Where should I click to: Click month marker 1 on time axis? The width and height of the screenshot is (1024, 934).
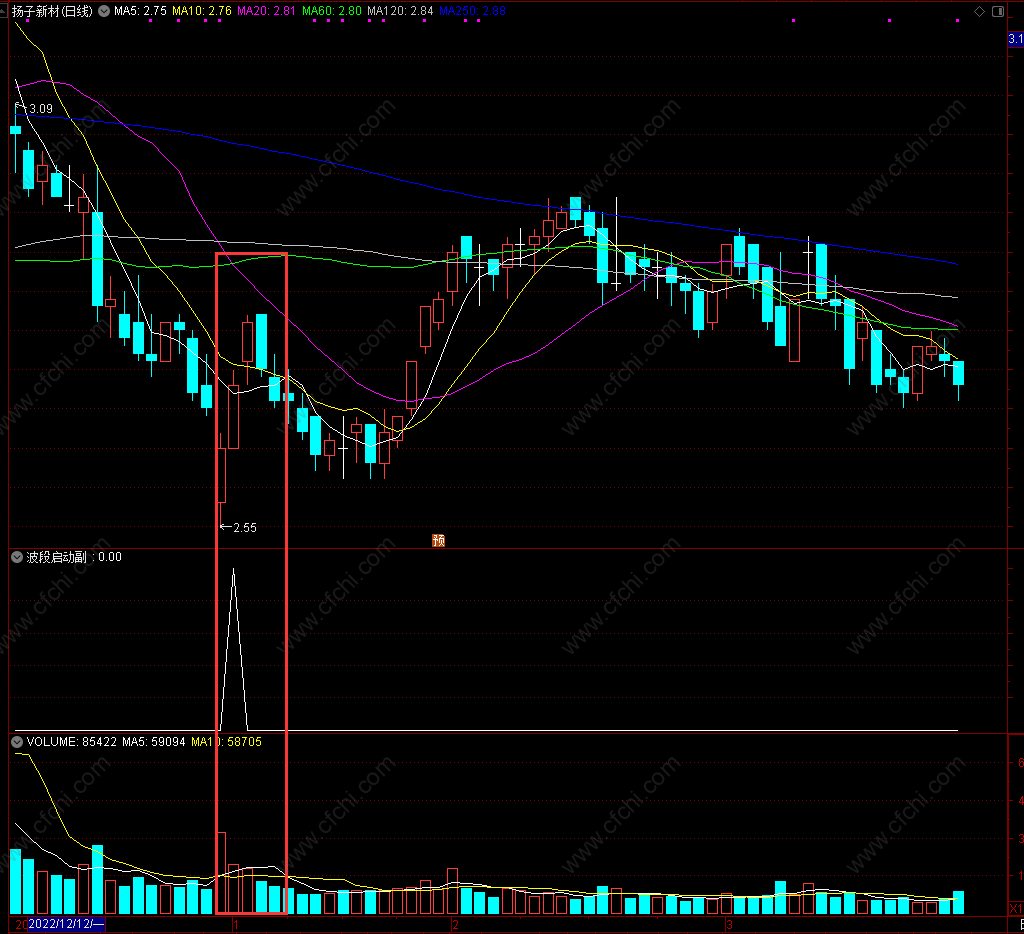coord(236,925)
